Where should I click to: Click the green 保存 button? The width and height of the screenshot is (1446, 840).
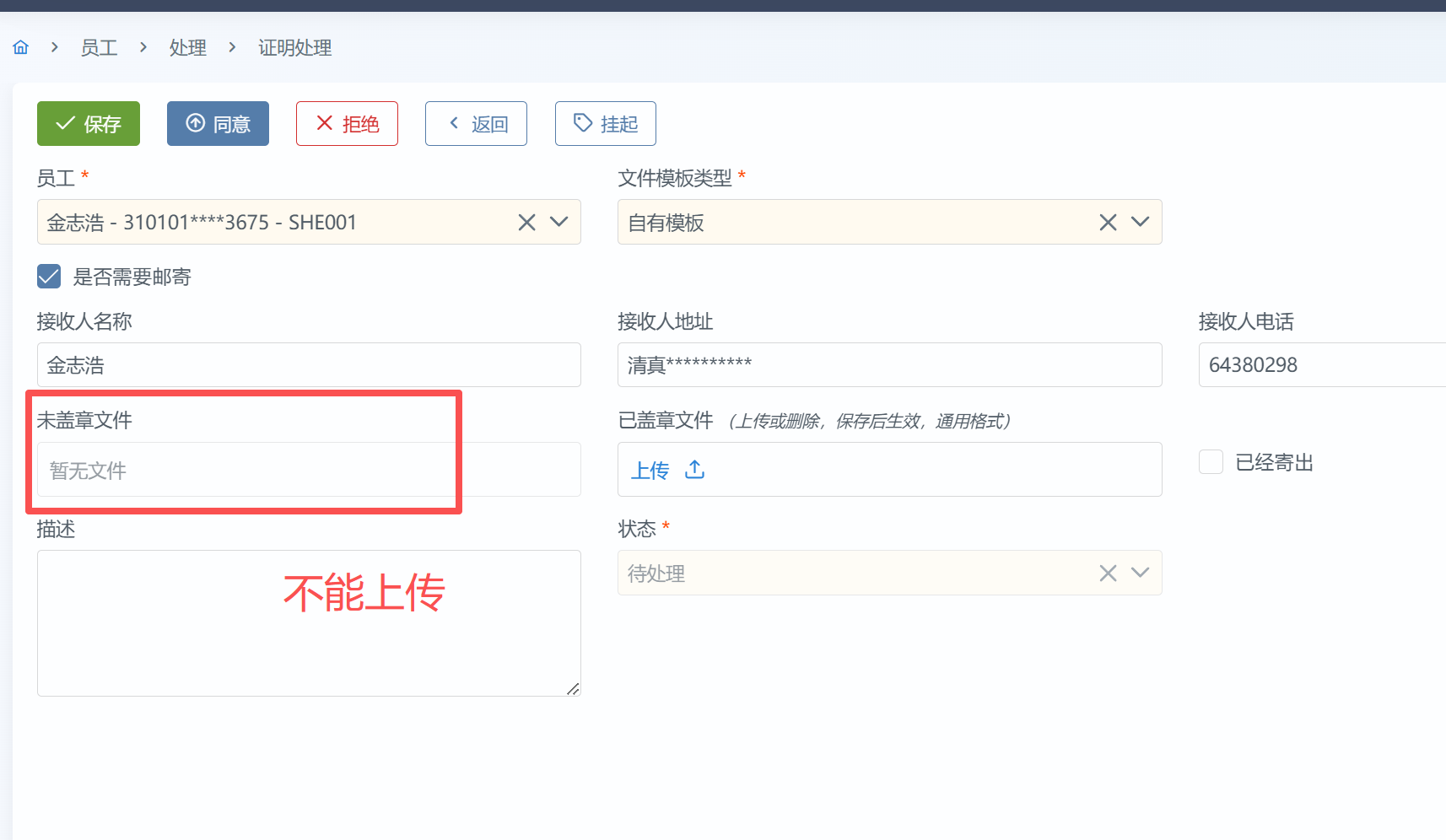[x=89, y=124]
